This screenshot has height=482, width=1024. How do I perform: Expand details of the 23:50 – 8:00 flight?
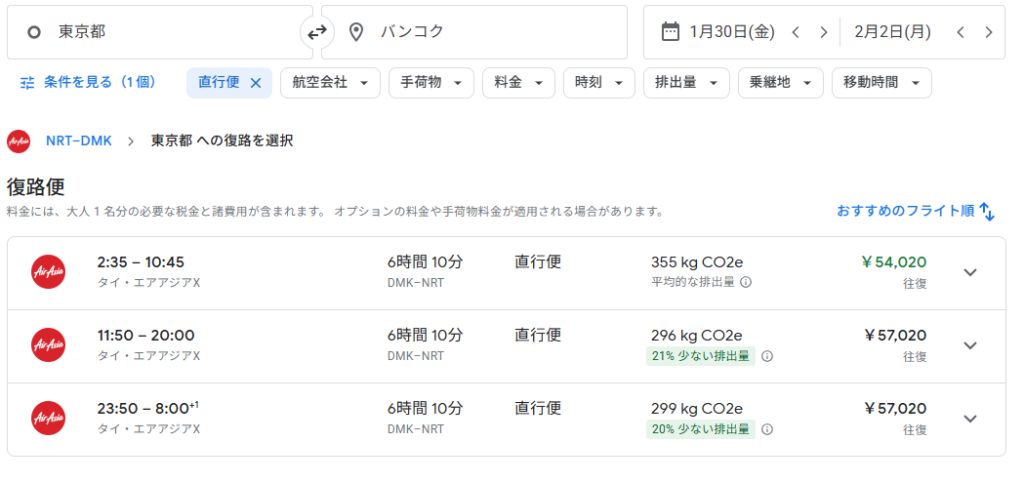(x=969, y=419)
